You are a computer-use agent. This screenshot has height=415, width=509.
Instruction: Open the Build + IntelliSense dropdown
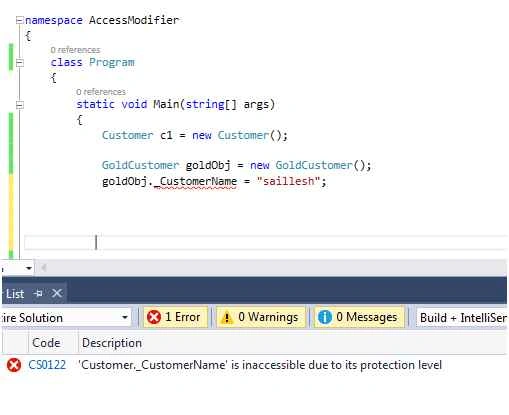coord(462,317)
